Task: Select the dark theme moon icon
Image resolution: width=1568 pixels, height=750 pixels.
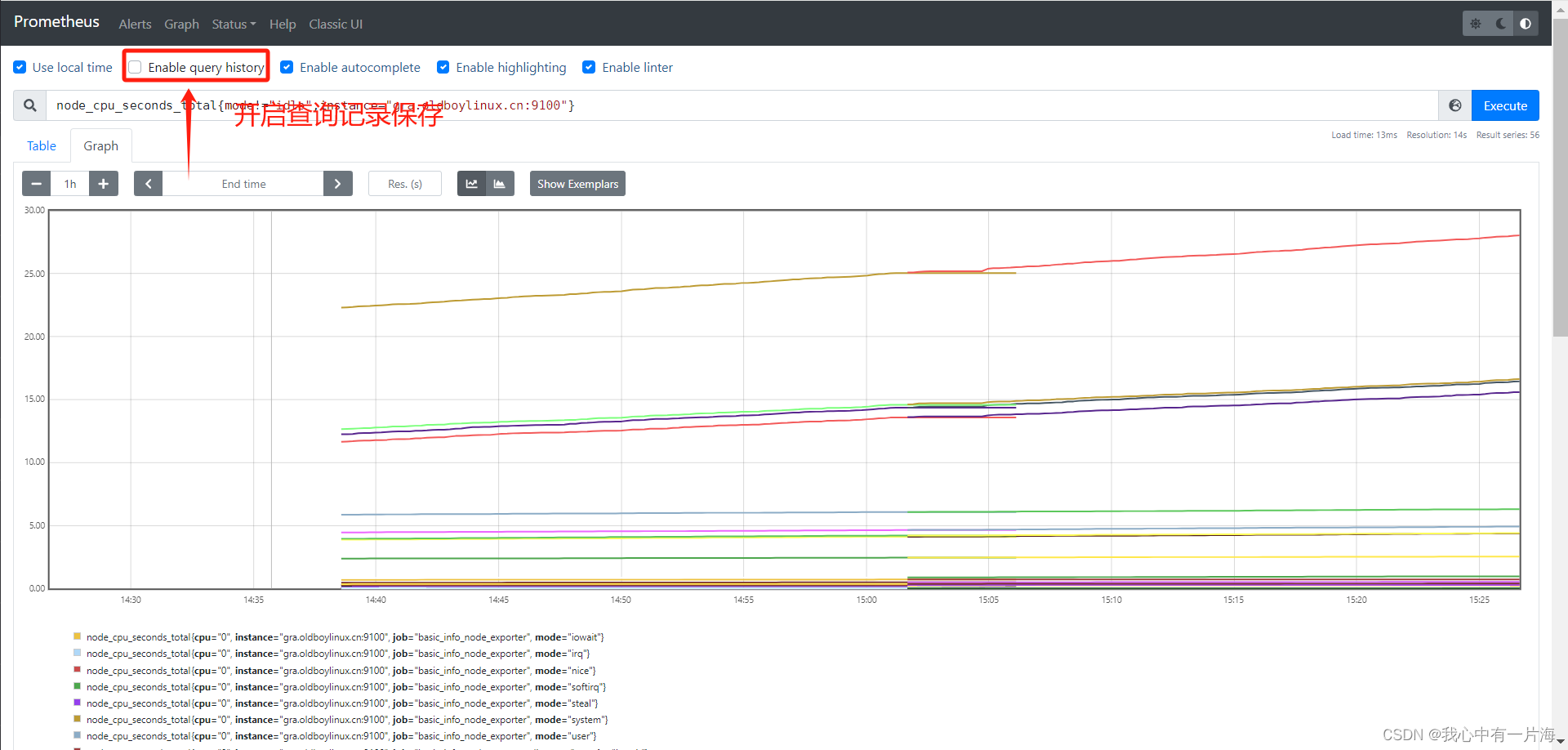Action: pyautogui.click(x=1501, y=24)
